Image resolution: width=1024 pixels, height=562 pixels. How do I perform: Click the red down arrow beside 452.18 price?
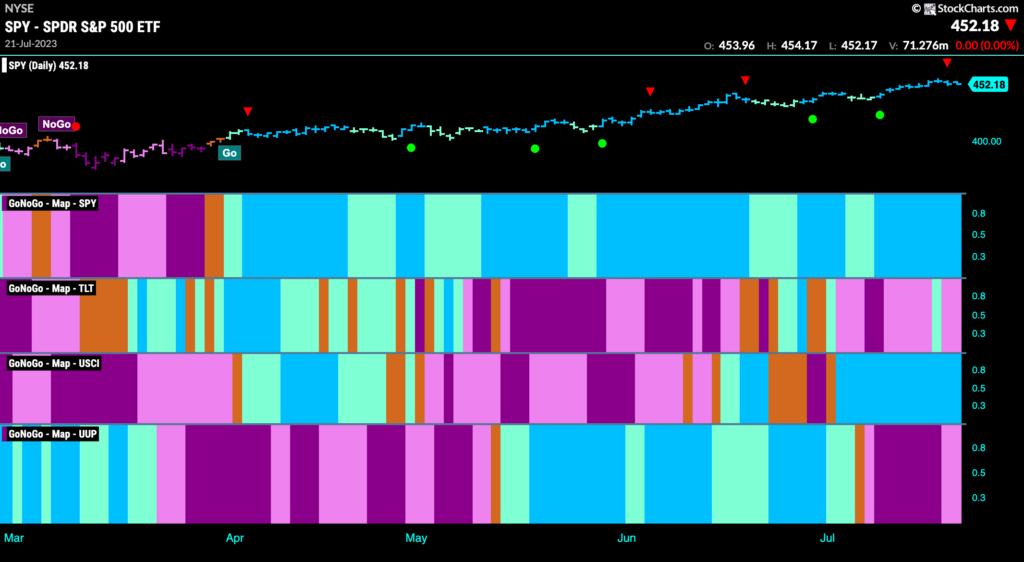tap(1011, 26)
